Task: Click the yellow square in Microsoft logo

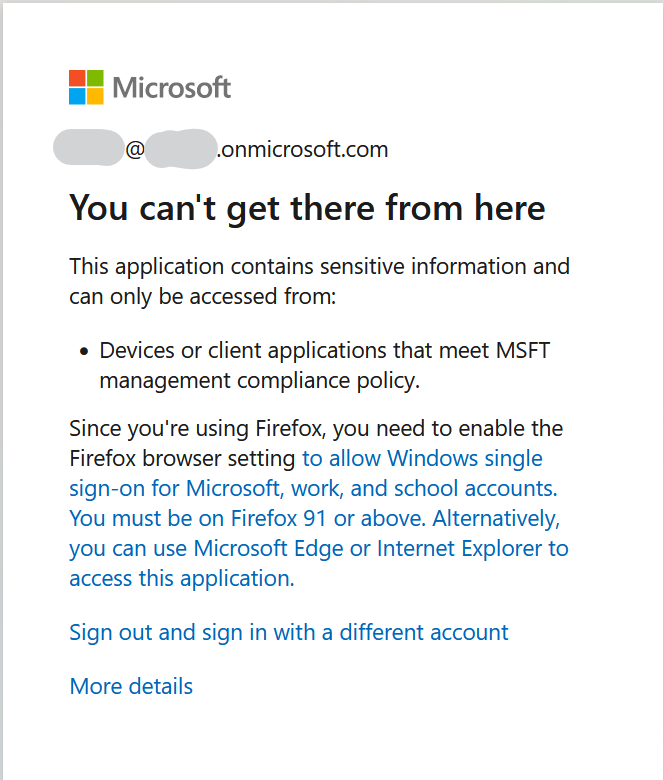Action: click(95, 96)
